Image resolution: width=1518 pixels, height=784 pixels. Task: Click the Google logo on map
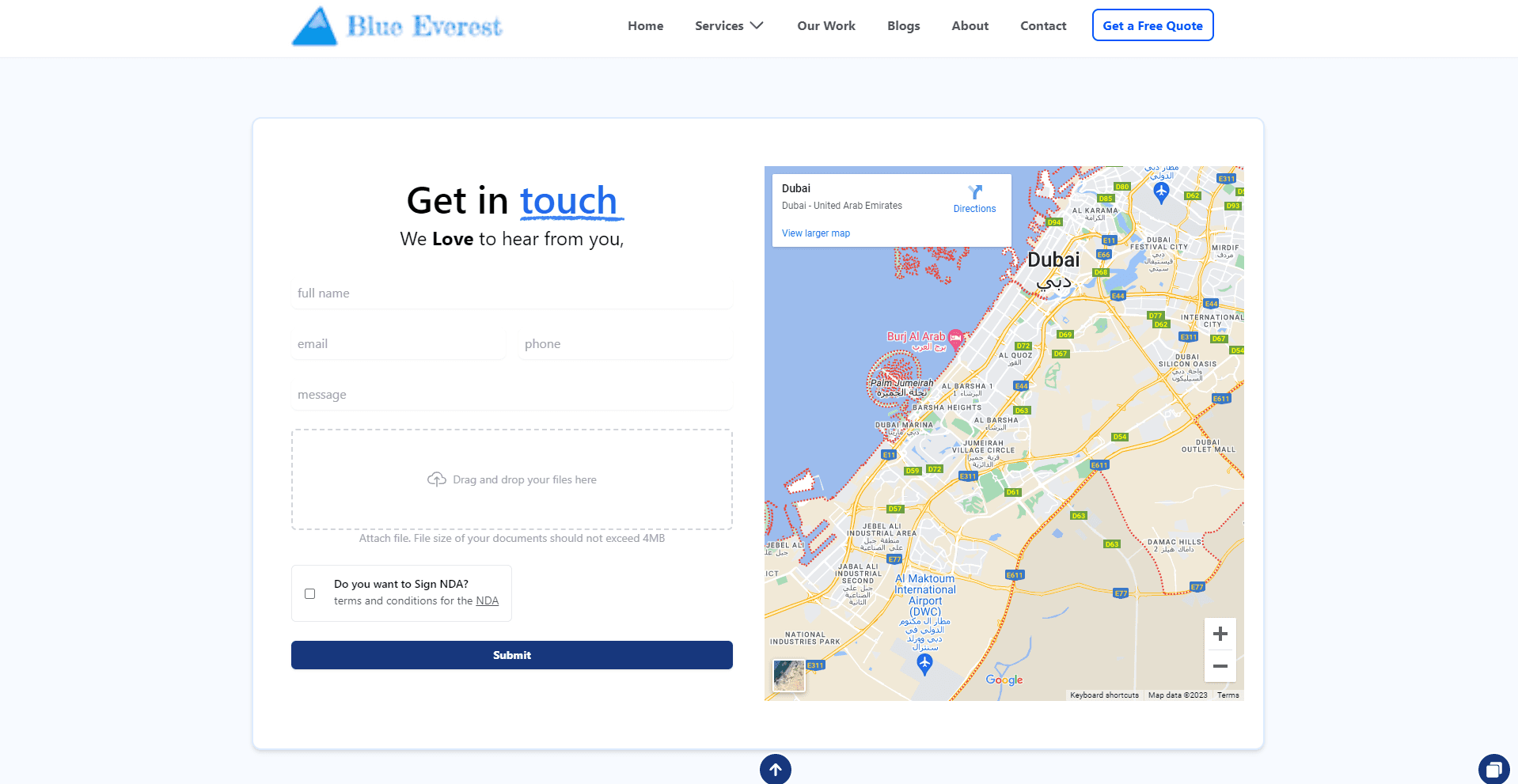click(1004, 680)
